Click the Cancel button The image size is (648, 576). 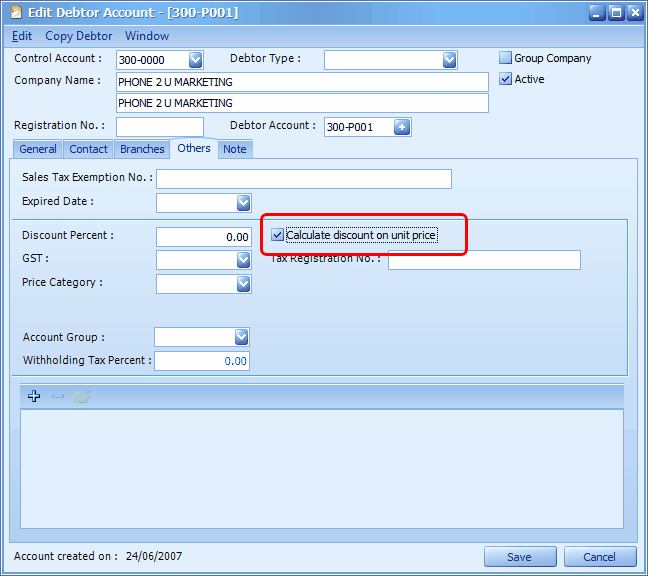(600, 557)
